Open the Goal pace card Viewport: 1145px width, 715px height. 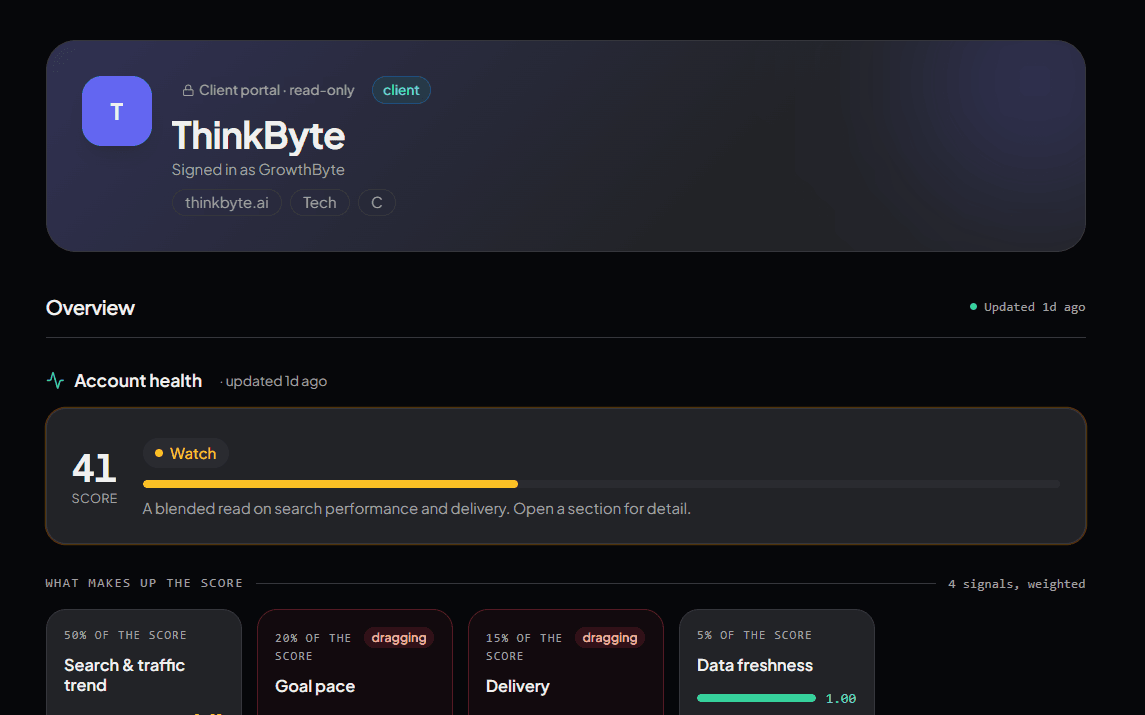pos(355,662)
